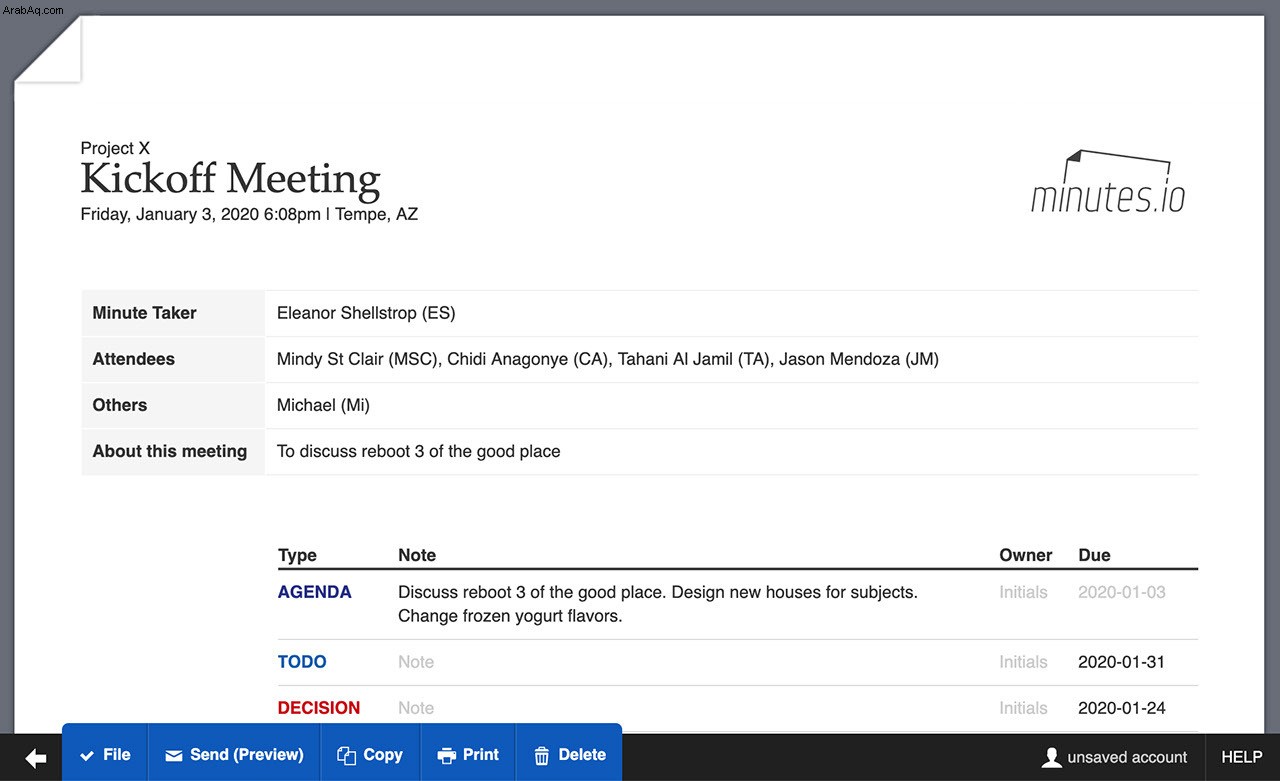Click the Copy pages icon
1280x781 pixels.
tap(346, 756)
